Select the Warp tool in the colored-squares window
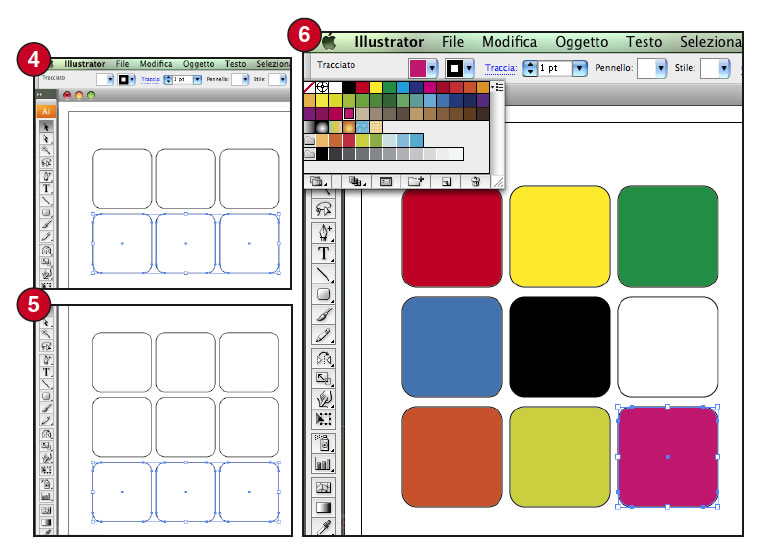This screenshot has height=558, width=761. [323, 399]
